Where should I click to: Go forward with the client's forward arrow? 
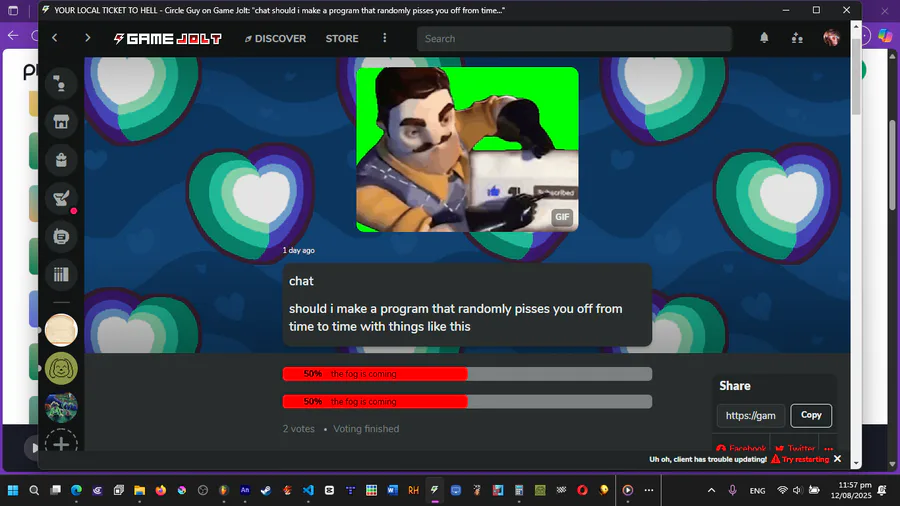(87, 38)
